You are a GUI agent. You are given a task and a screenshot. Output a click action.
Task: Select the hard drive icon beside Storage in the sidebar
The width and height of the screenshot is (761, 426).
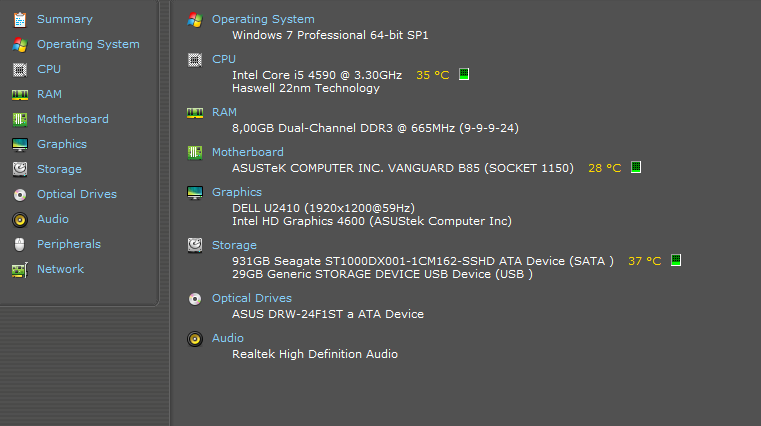(x=20, y=169)
